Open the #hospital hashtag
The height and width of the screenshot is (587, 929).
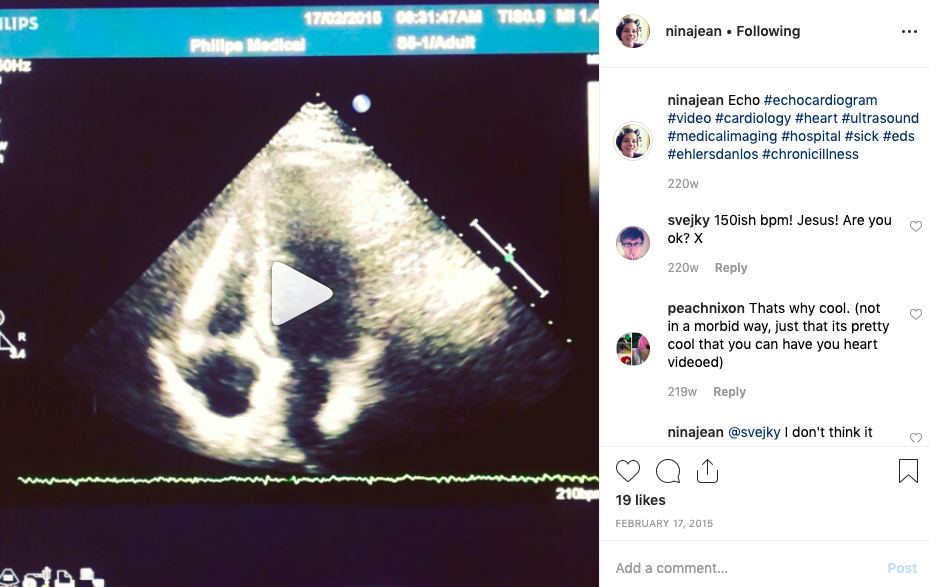click(811, 136)
